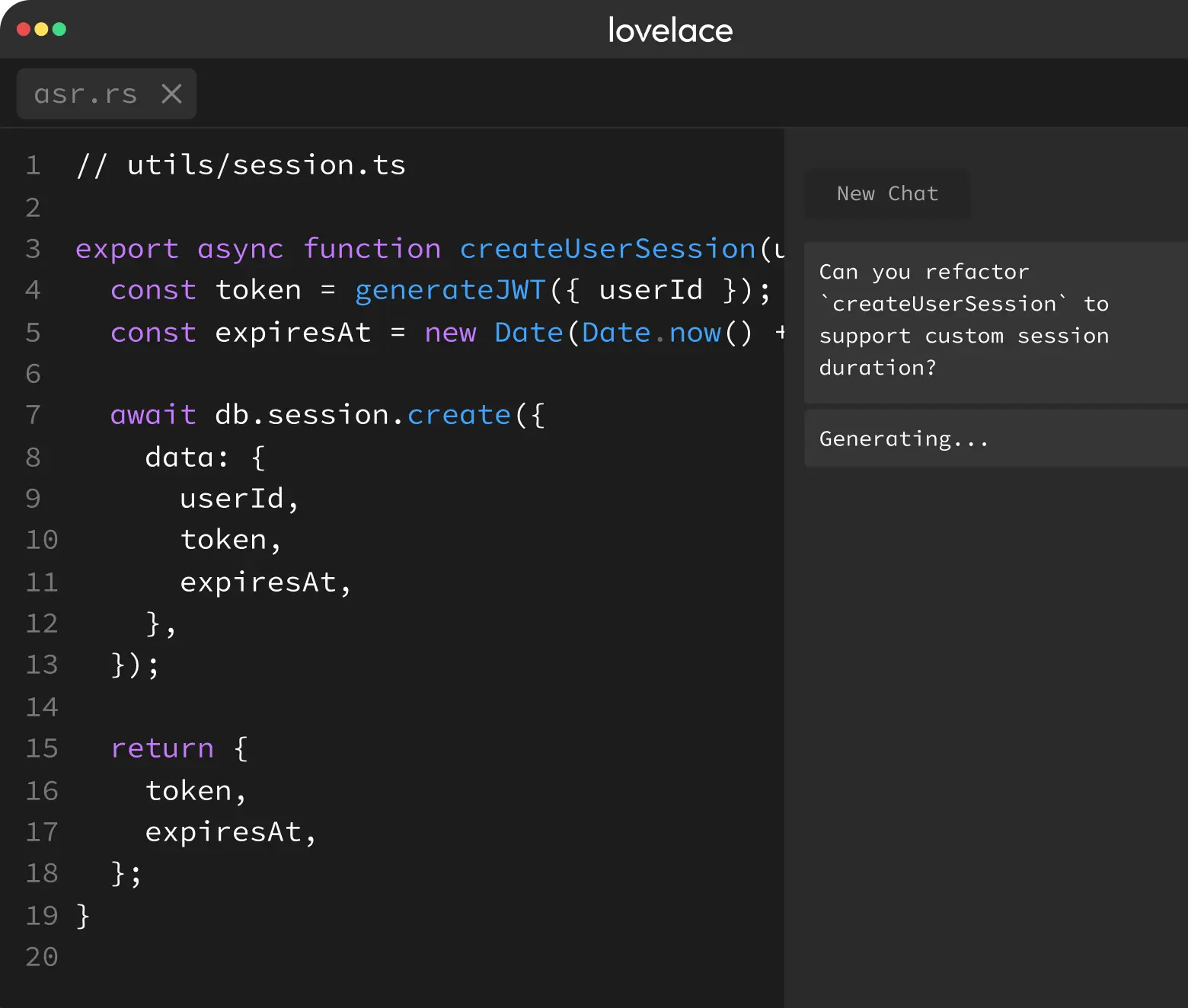Click the '};' on line 18
The width and height of the screenshot is (1188, 1008).
[126, 874]
